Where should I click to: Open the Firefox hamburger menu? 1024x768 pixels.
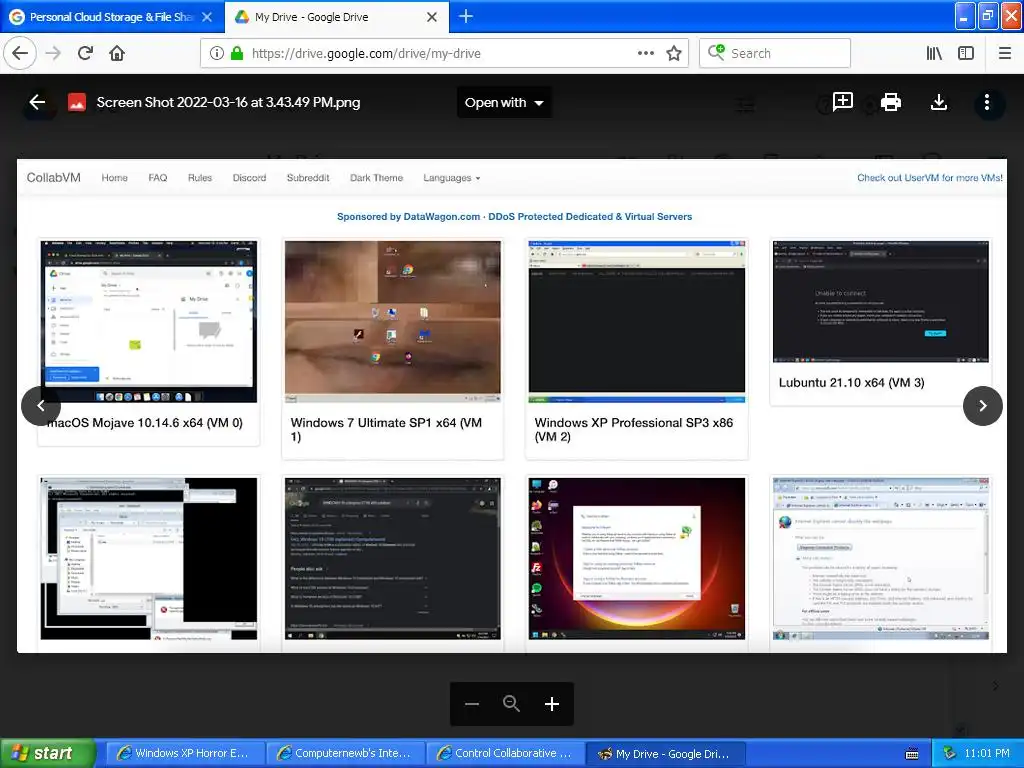tap(1005, 53)
